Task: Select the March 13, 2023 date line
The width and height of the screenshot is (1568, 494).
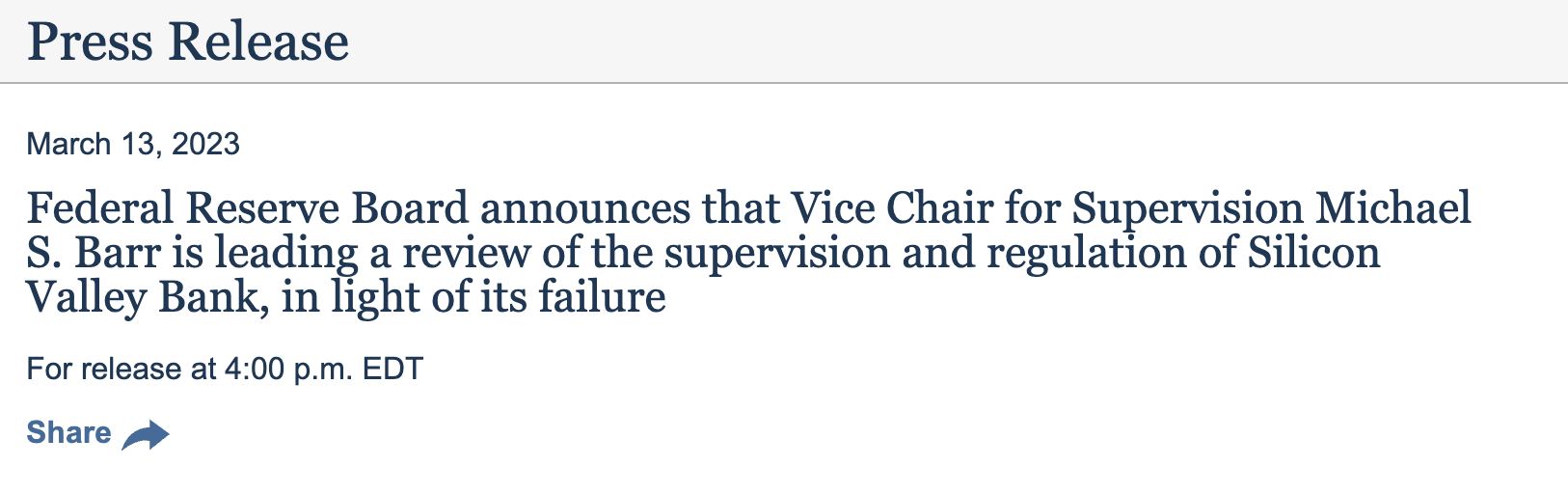Action: coord(133,144)
